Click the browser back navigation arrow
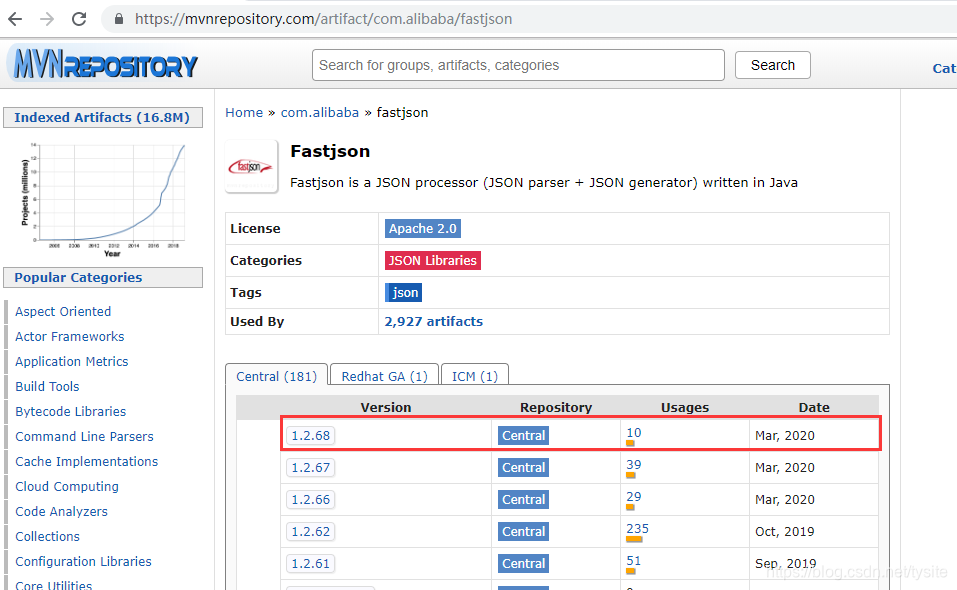 (x=15, y=18)
